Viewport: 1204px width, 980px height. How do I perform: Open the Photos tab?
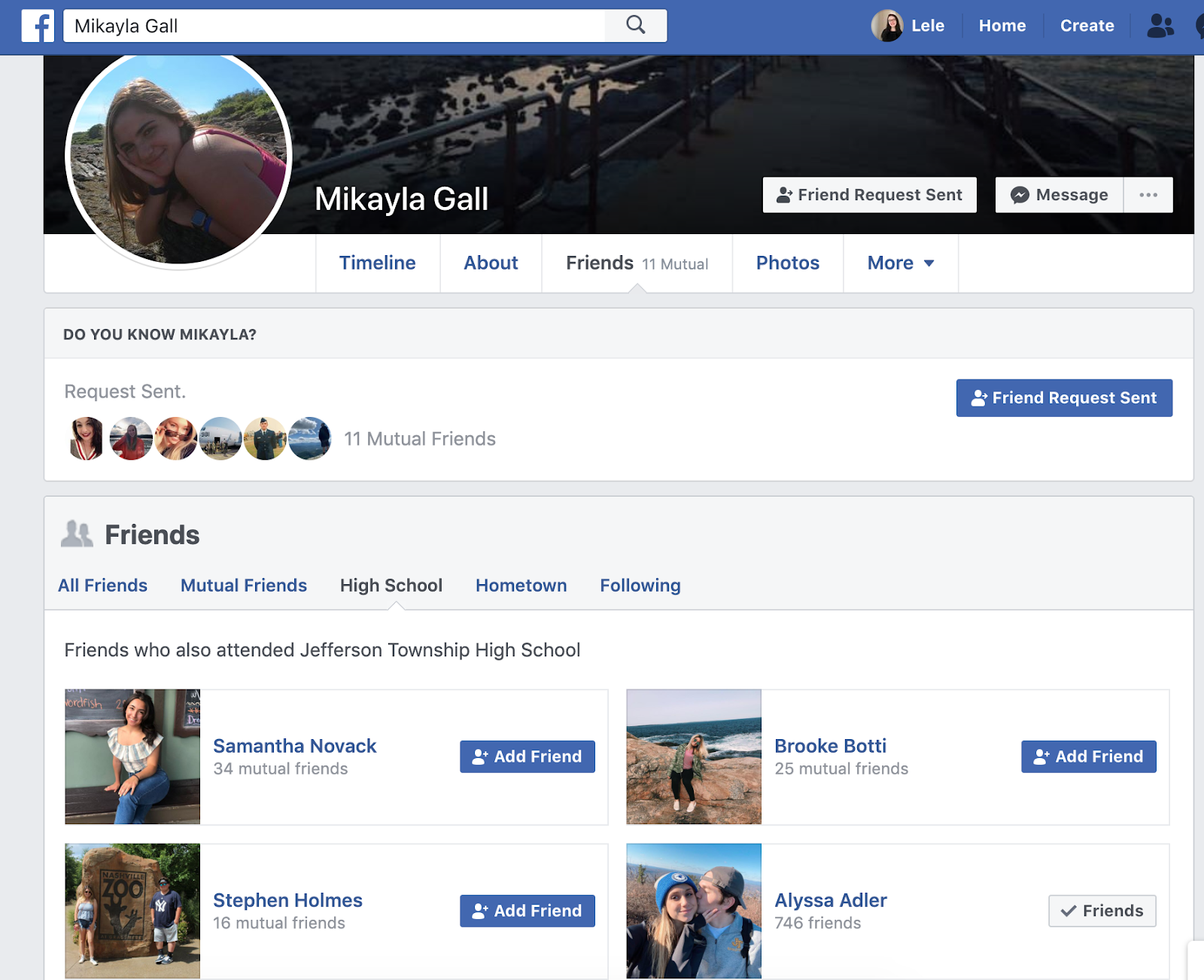tap(787, 263)
